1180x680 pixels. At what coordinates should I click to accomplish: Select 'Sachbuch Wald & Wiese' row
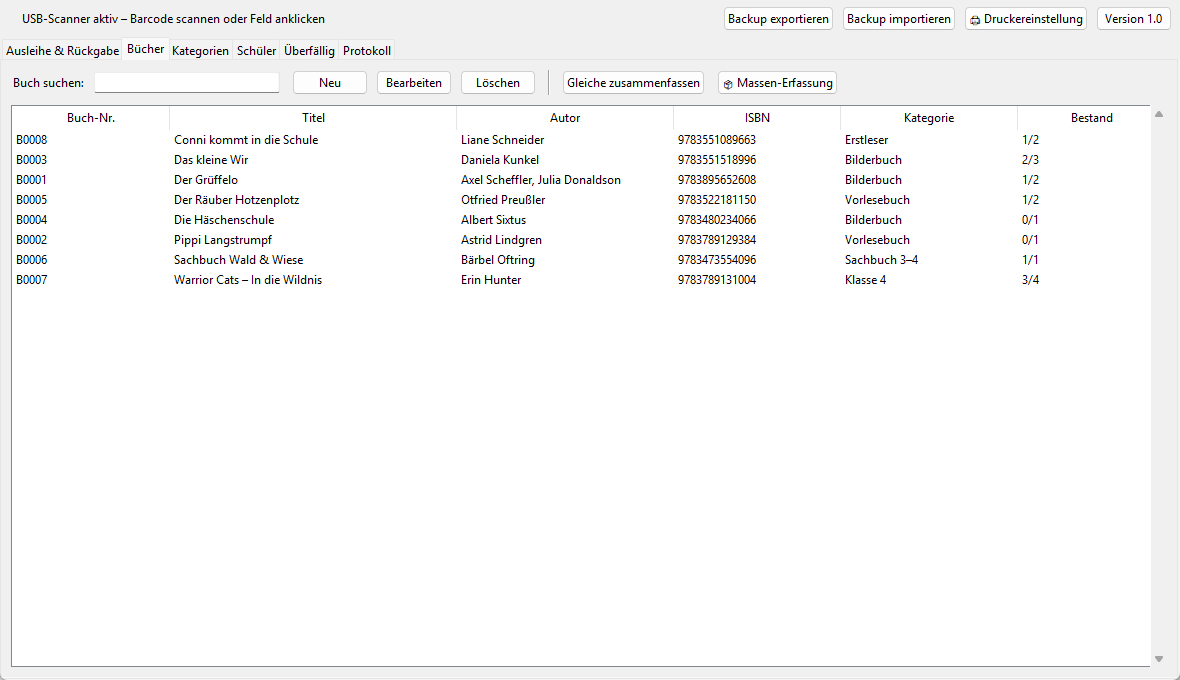[x=581, y=260]
